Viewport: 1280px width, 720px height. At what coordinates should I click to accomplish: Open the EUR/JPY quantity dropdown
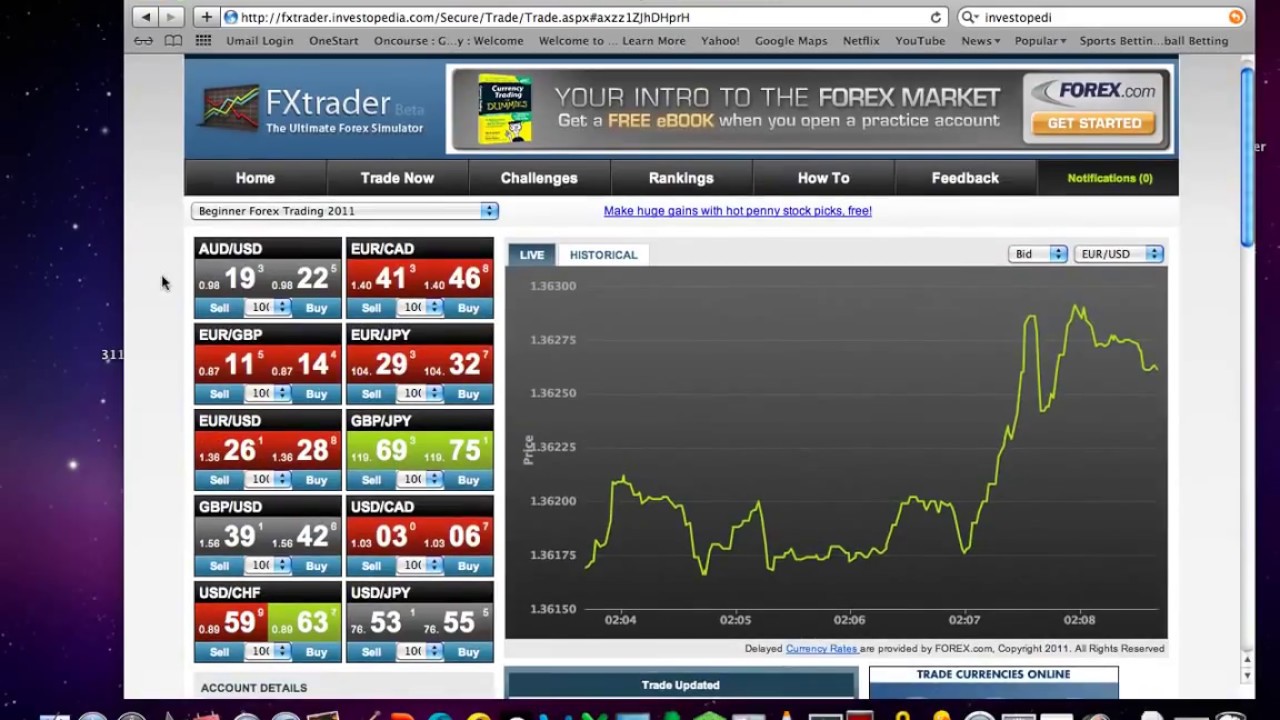421,393
